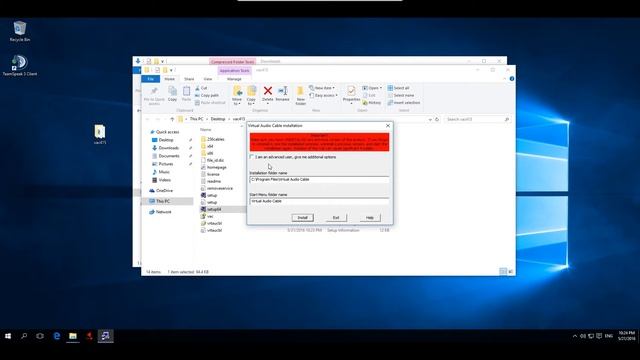Click the Installation folder name field

point(319,180)
